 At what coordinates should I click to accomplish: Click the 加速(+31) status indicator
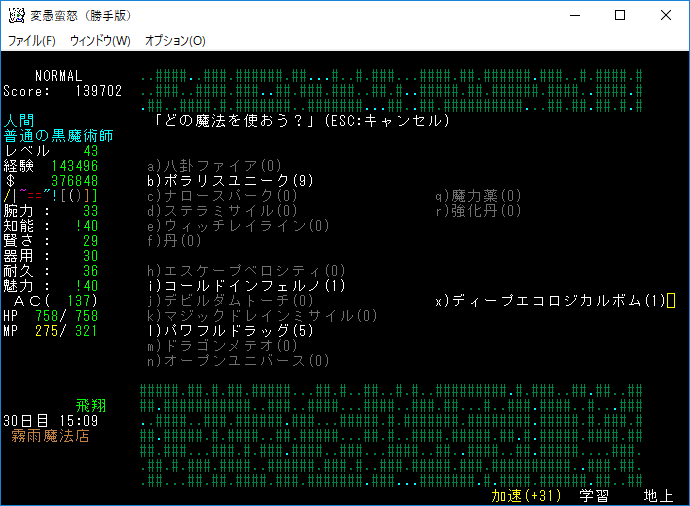[x=526, y=496]
